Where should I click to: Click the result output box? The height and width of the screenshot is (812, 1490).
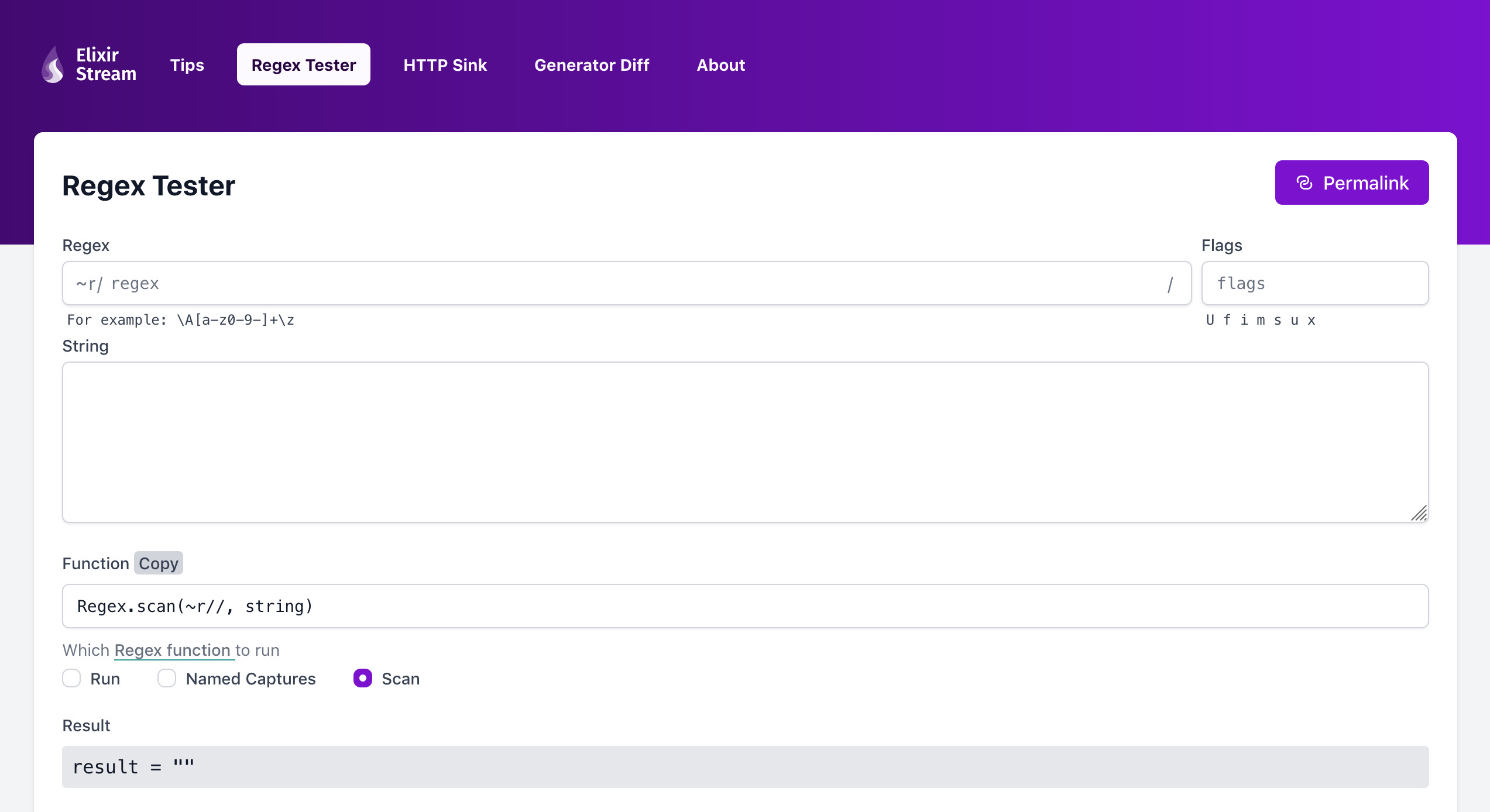pyautogui.click(x=745, y=766)
